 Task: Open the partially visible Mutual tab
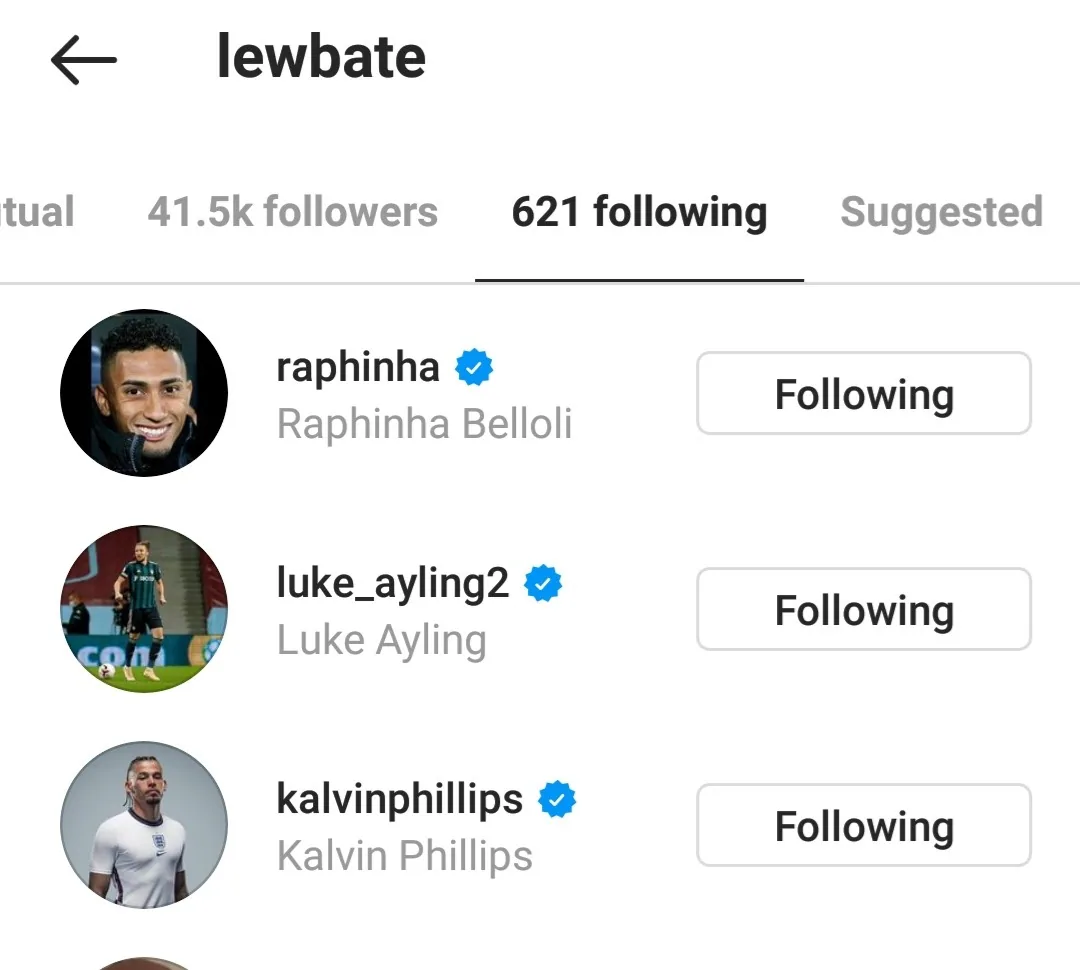point(36,212)
